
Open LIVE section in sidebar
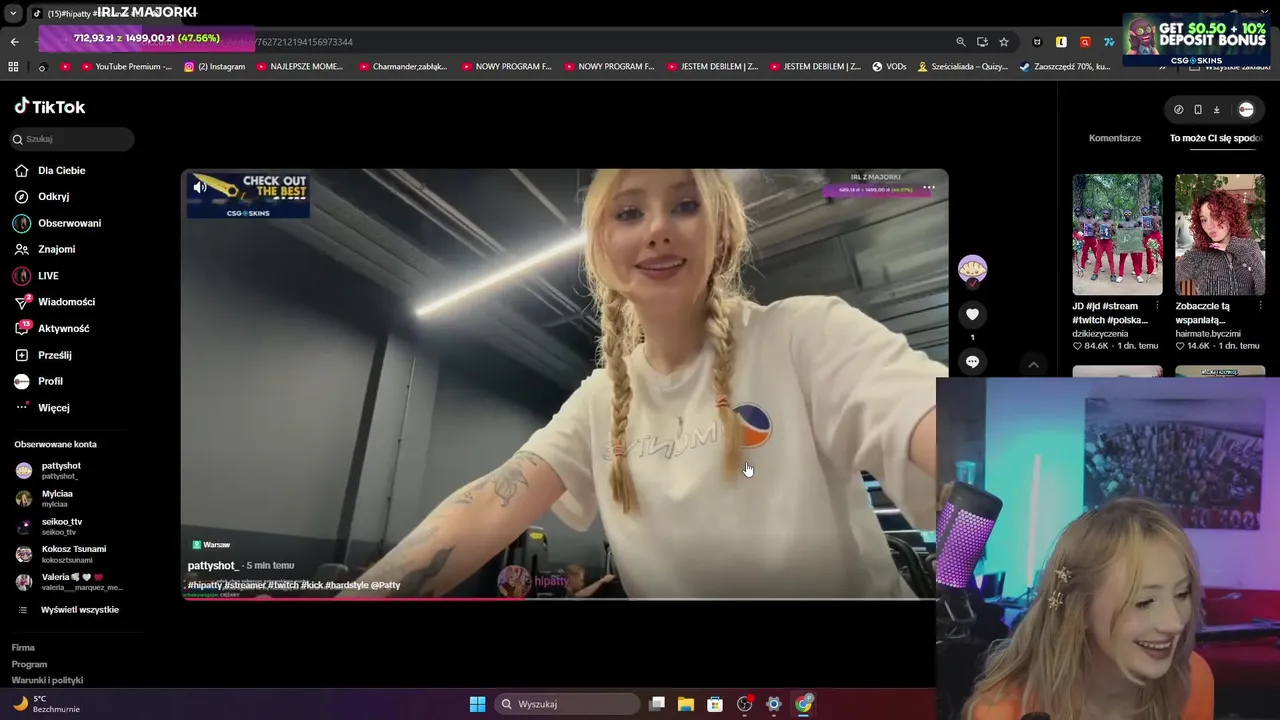tap(48, 276)
